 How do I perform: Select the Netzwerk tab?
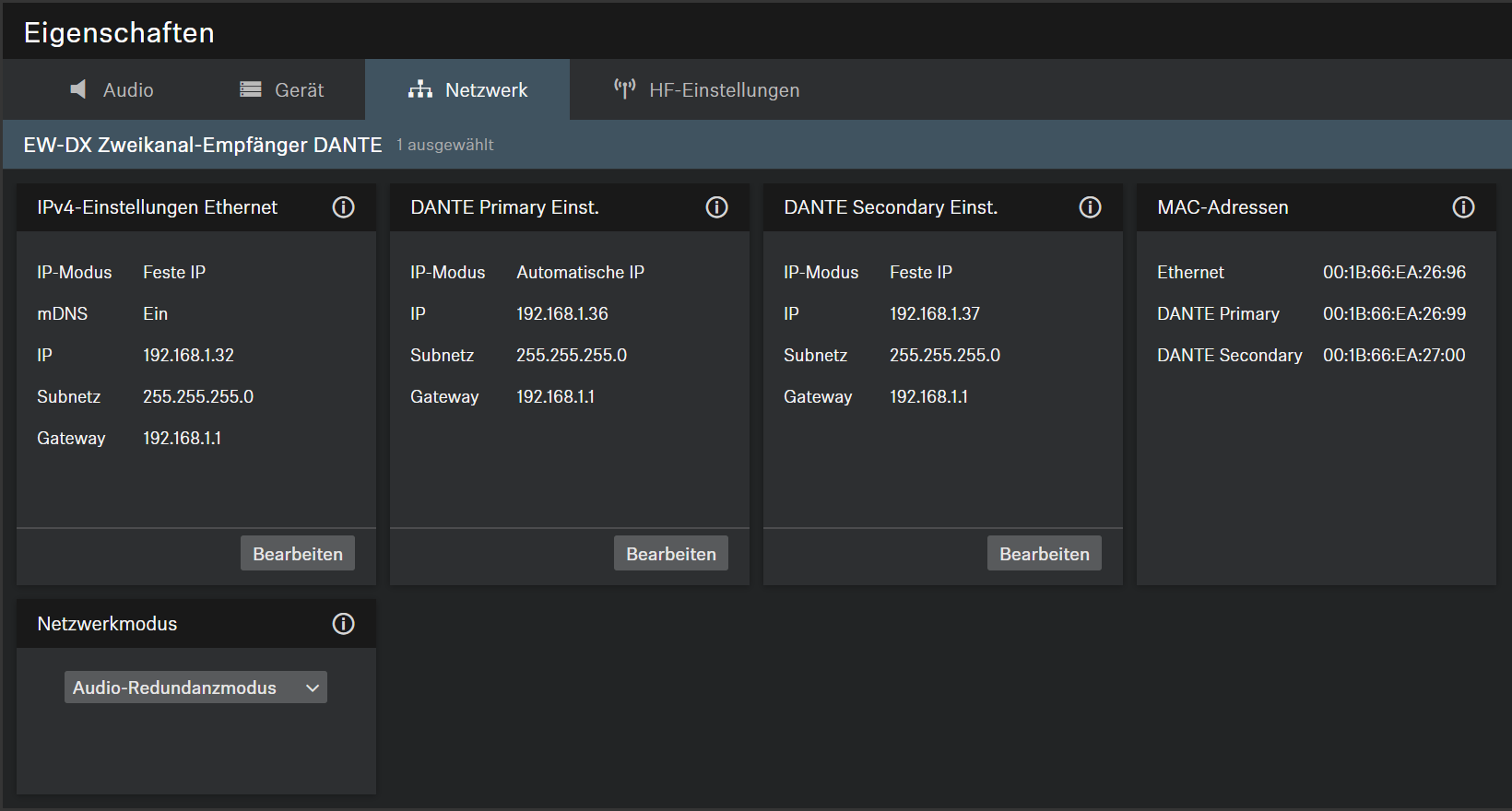467,90
